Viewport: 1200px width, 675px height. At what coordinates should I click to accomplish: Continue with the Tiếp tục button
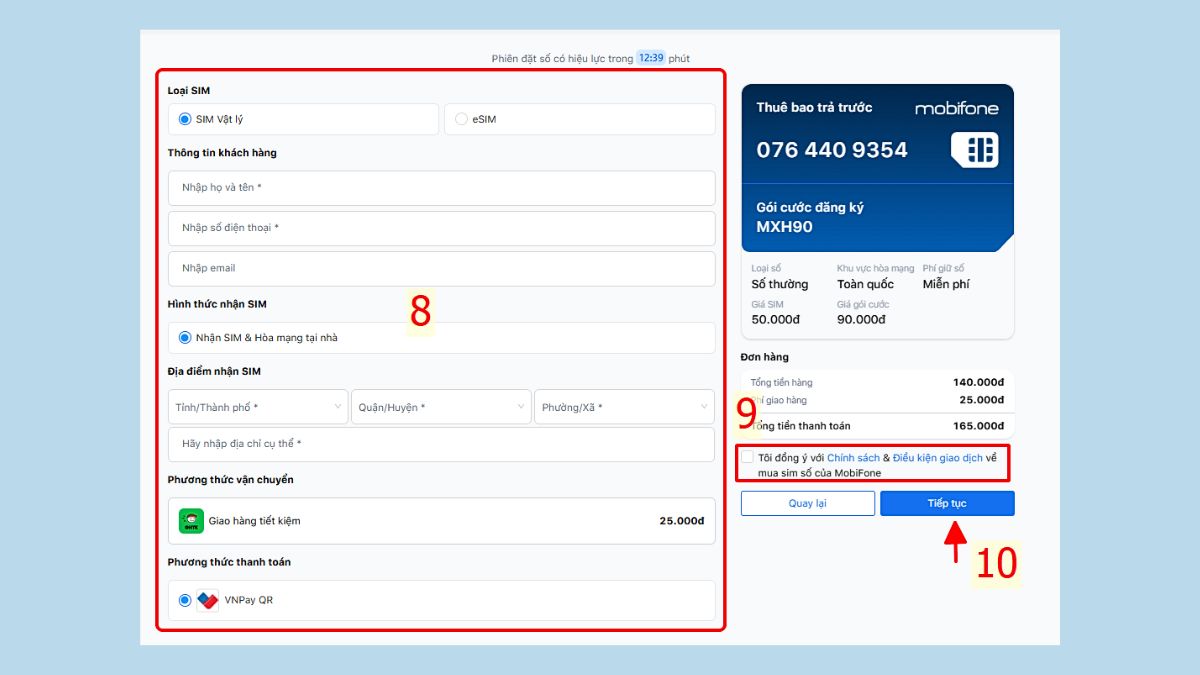pos(947,503)
